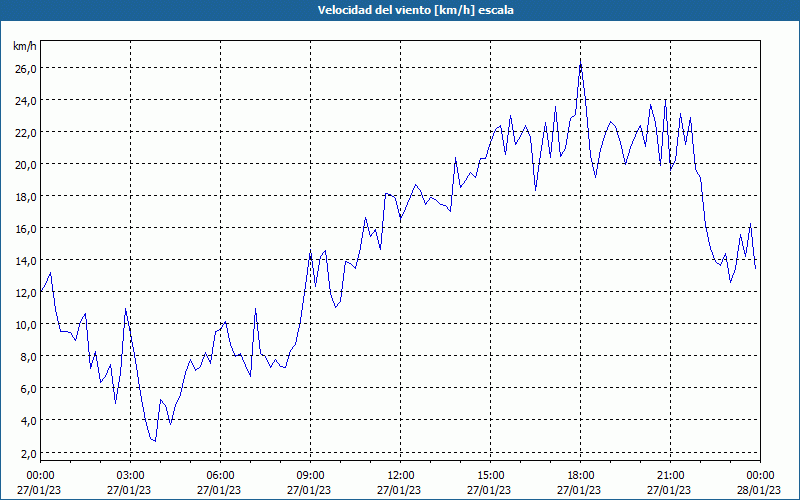Click the 2,0 y-axis label
800x500 pixels.
pos(28,454)
